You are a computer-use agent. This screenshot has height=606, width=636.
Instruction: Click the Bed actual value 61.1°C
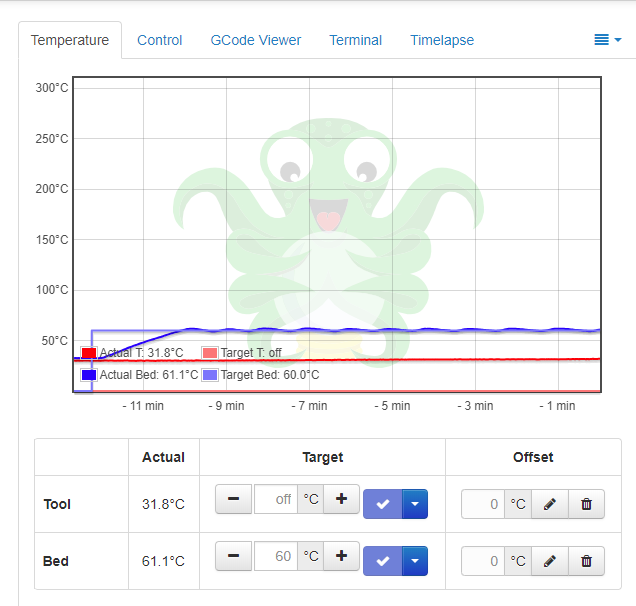(x=163, y=561)
